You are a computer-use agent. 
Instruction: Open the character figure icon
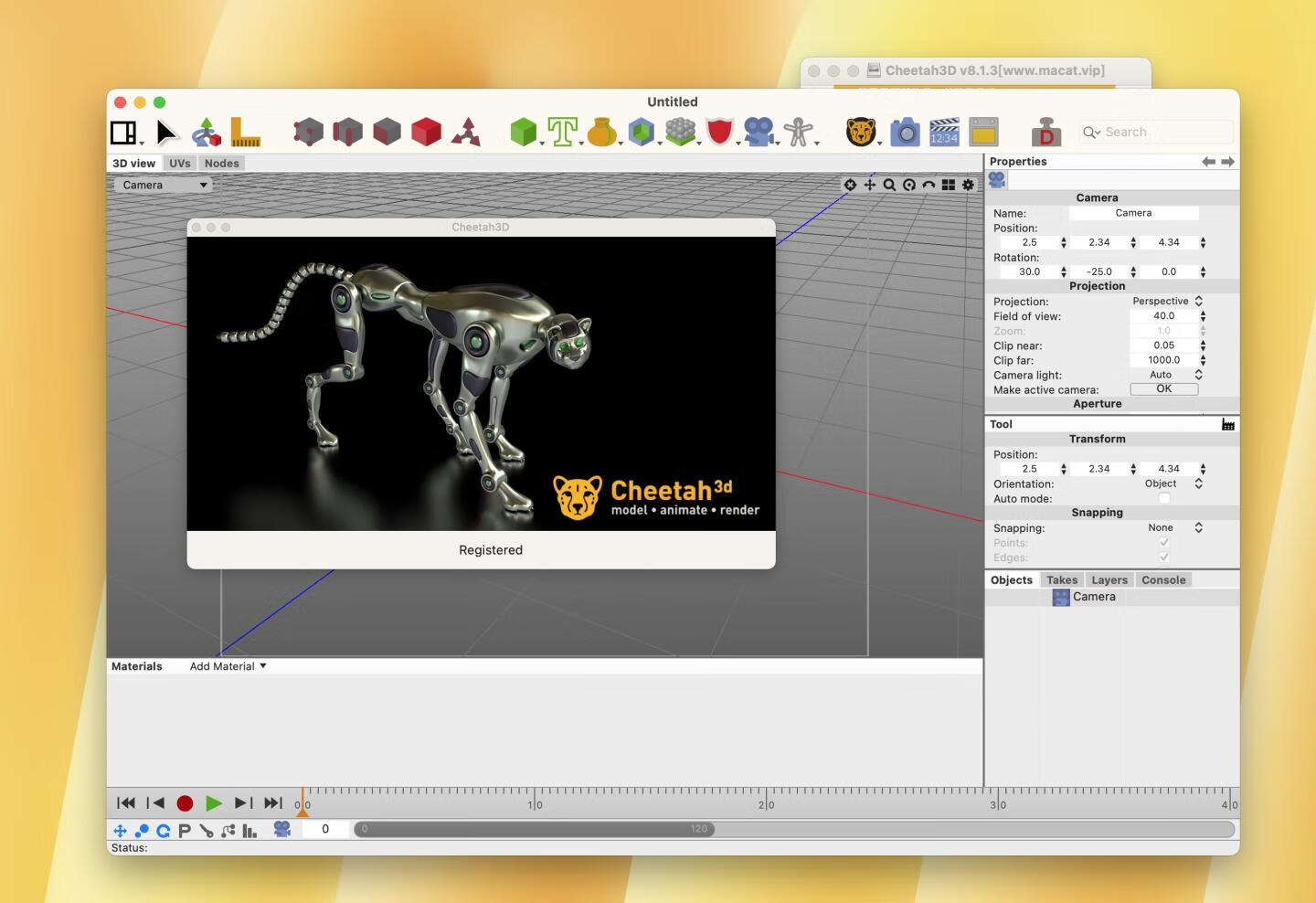(799, 133)
